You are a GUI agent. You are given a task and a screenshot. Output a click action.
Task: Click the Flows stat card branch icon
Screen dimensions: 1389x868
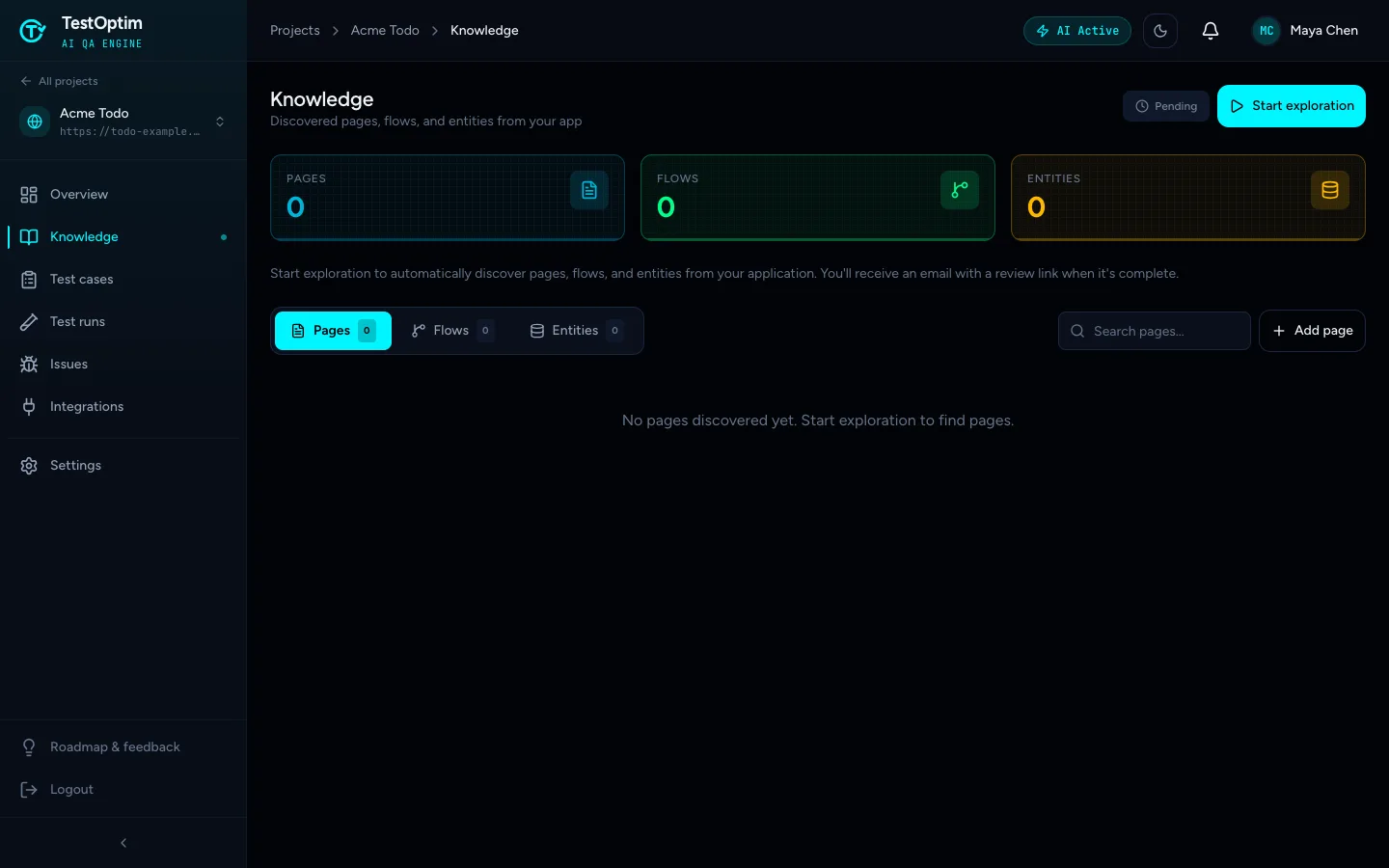[x=960, y=190]
